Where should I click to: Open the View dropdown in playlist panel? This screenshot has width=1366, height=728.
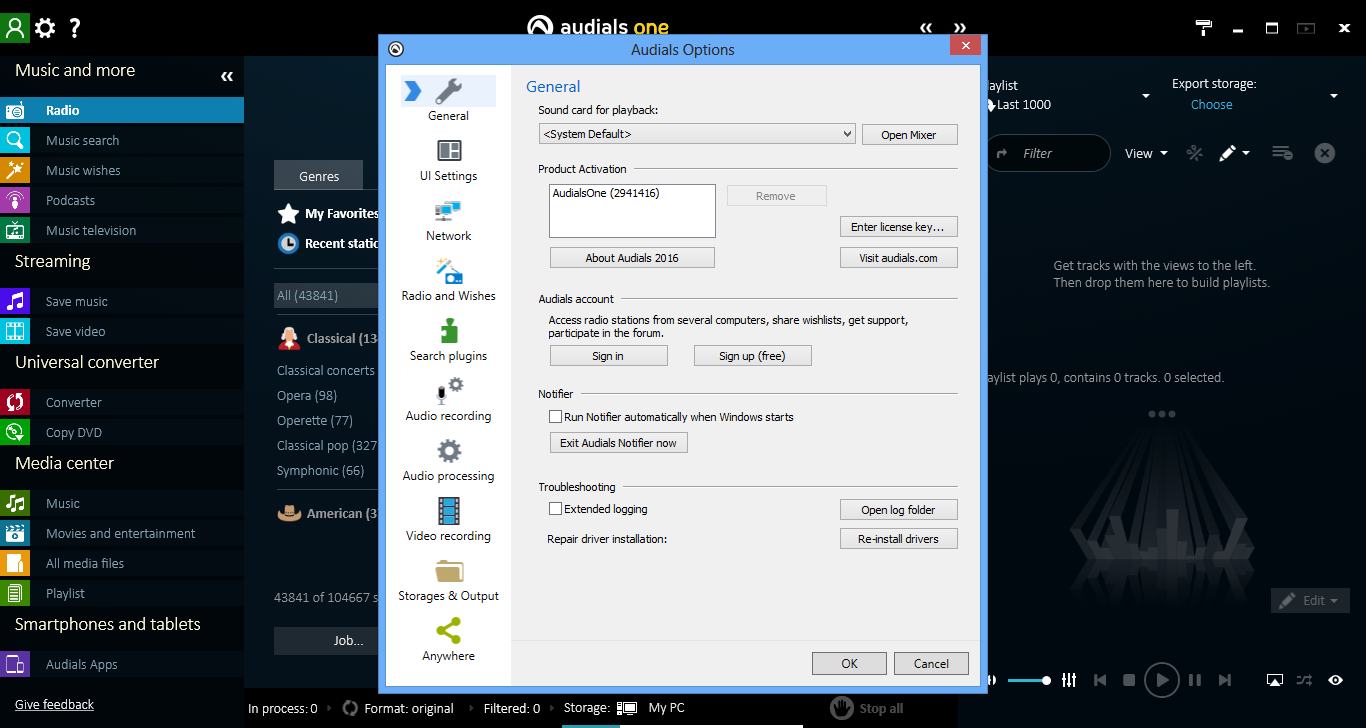[1146, 153]
